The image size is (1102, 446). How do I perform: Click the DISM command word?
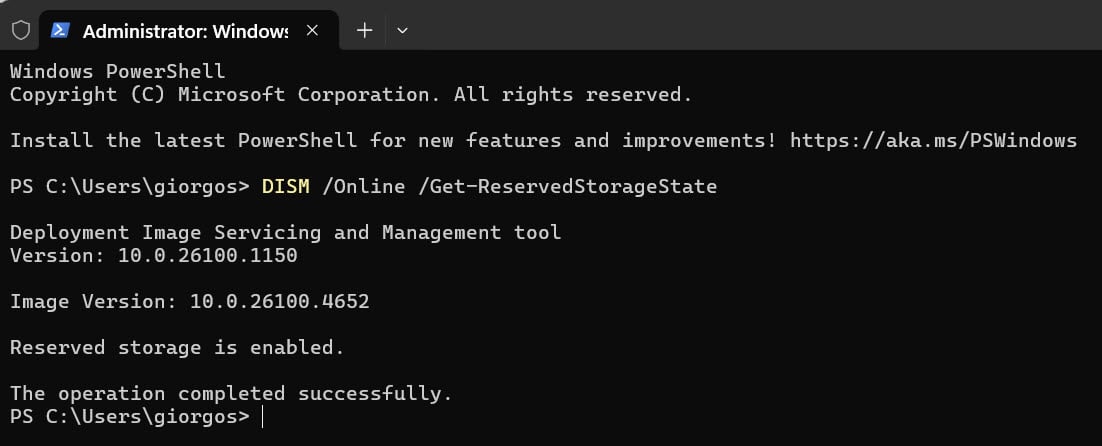click(284, 186)
